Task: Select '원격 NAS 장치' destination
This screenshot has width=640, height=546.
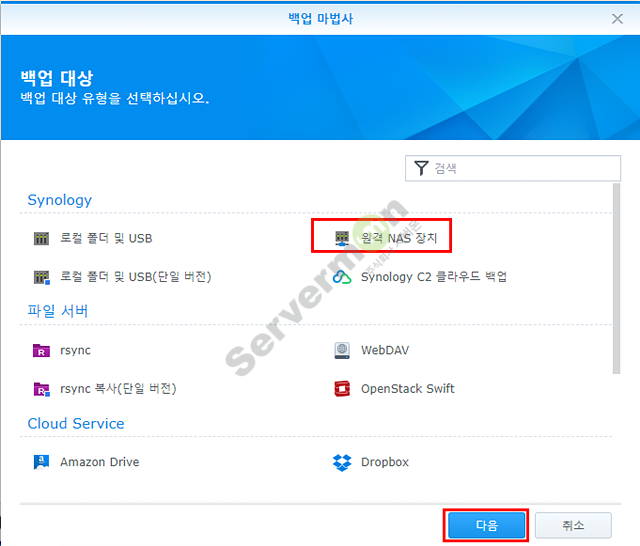Action: (399, 238)
